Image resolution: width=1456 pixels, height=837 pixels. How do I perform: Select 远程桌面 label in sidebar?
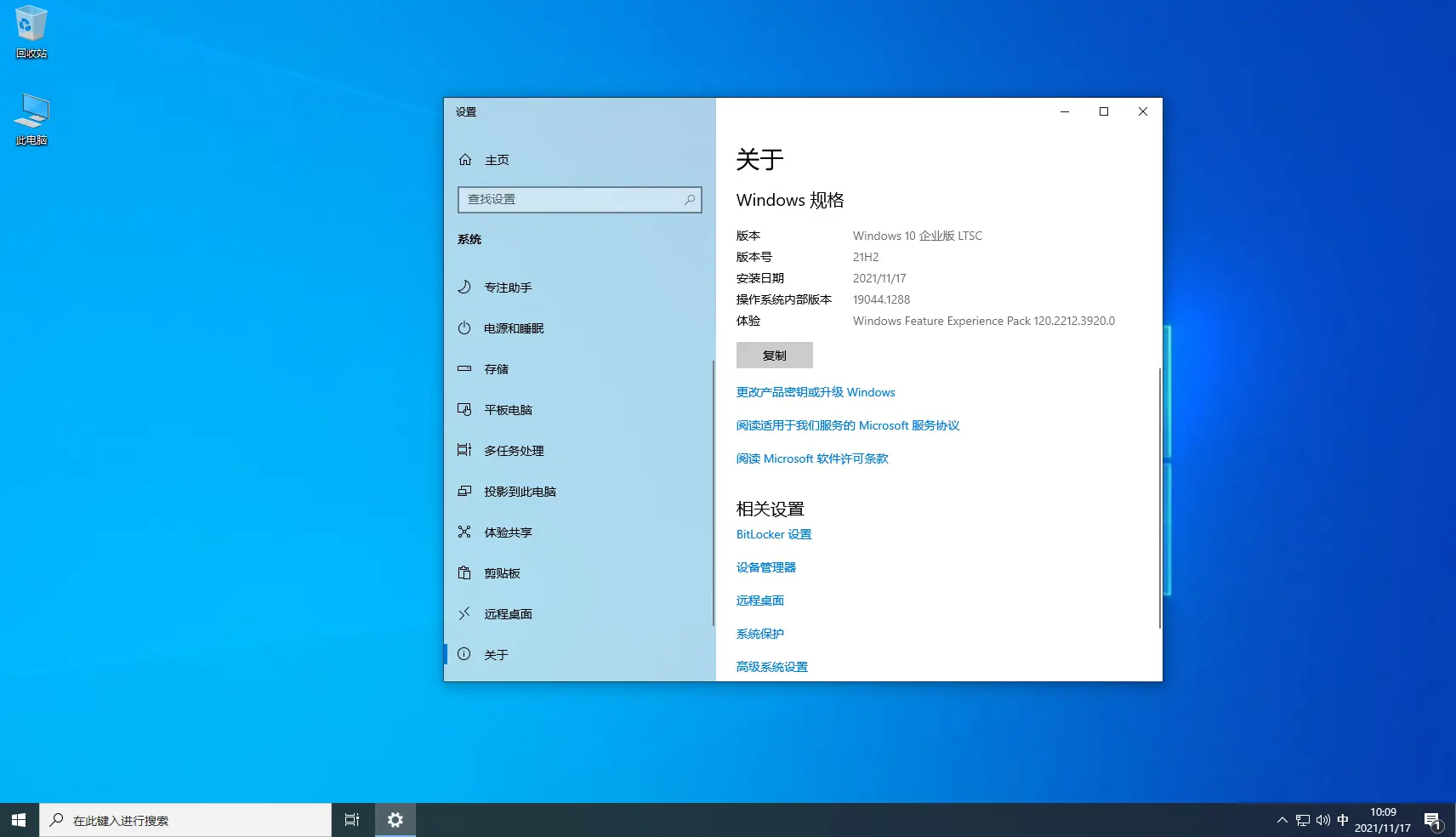(x=509, y=614)
